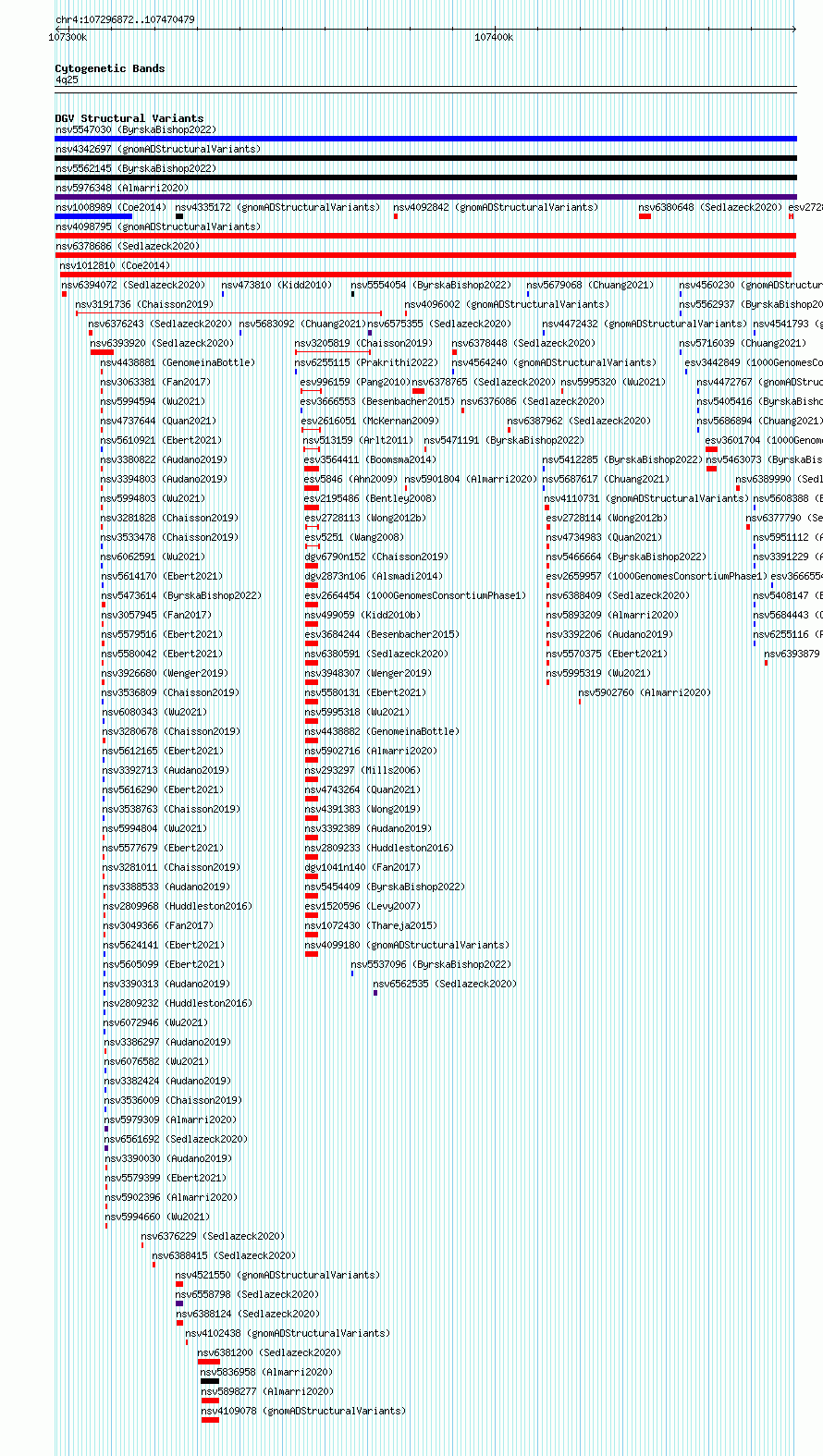Click the 107400k ruler position marker
The height and width of the screenshot is (1456, 823).
pos(494,37)
